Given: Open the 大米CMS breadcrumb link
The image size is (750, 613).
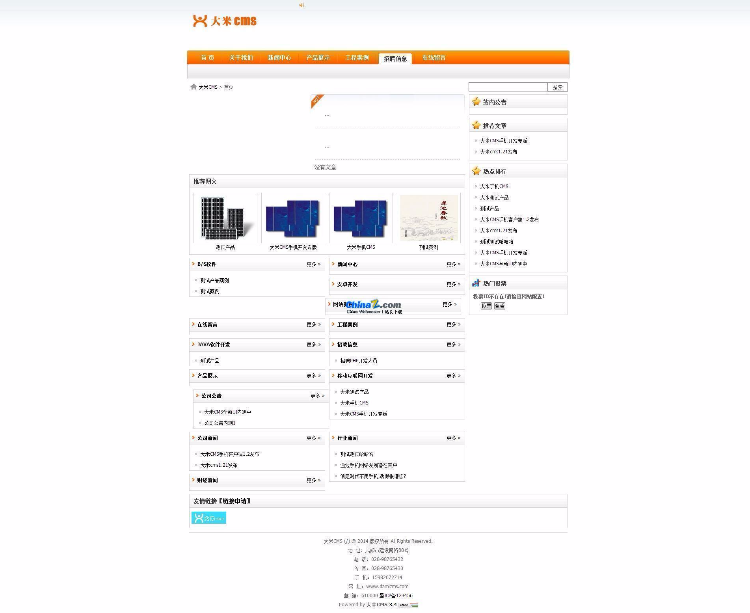Looking at the screenshot, I should click(208, 87).
